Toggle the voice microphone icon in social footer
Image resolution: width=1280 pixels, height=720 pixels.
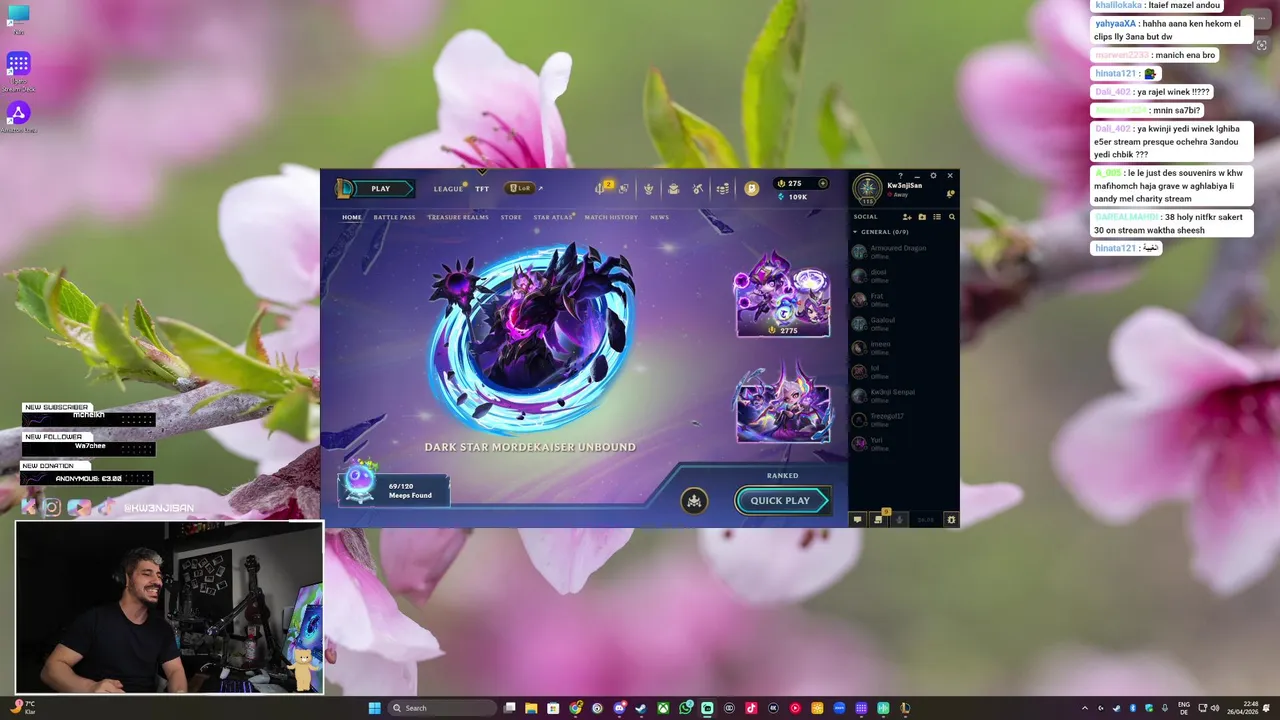point(900,519)
